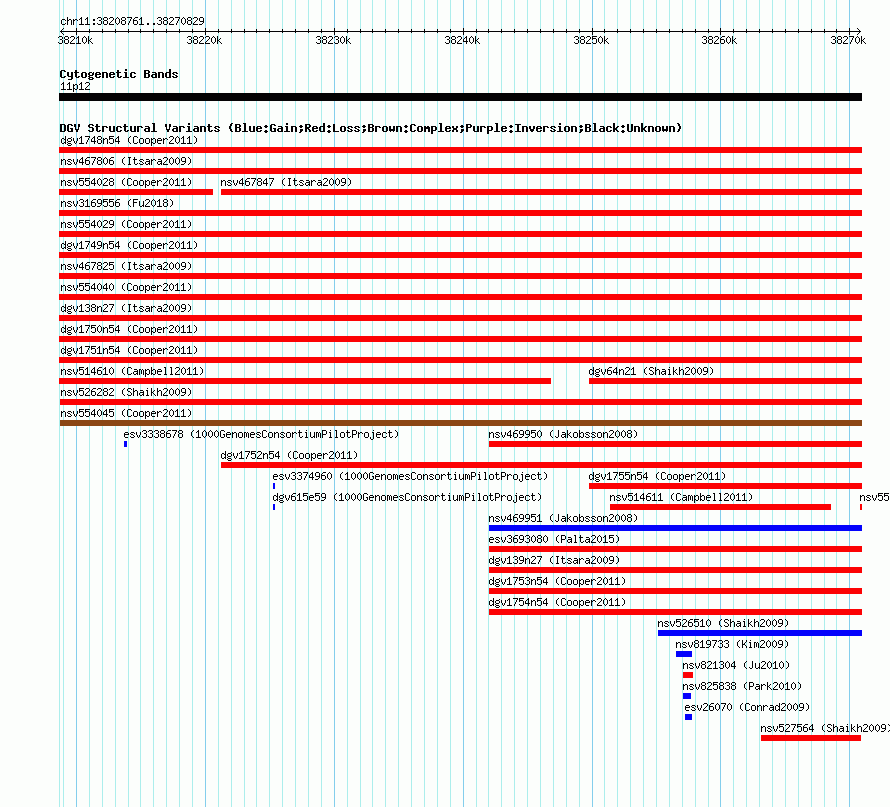Click the chr11:38208761..38270829 coordinate label
Image resolution: width=890 pixels, height=807 pixels.
(132, 21)
